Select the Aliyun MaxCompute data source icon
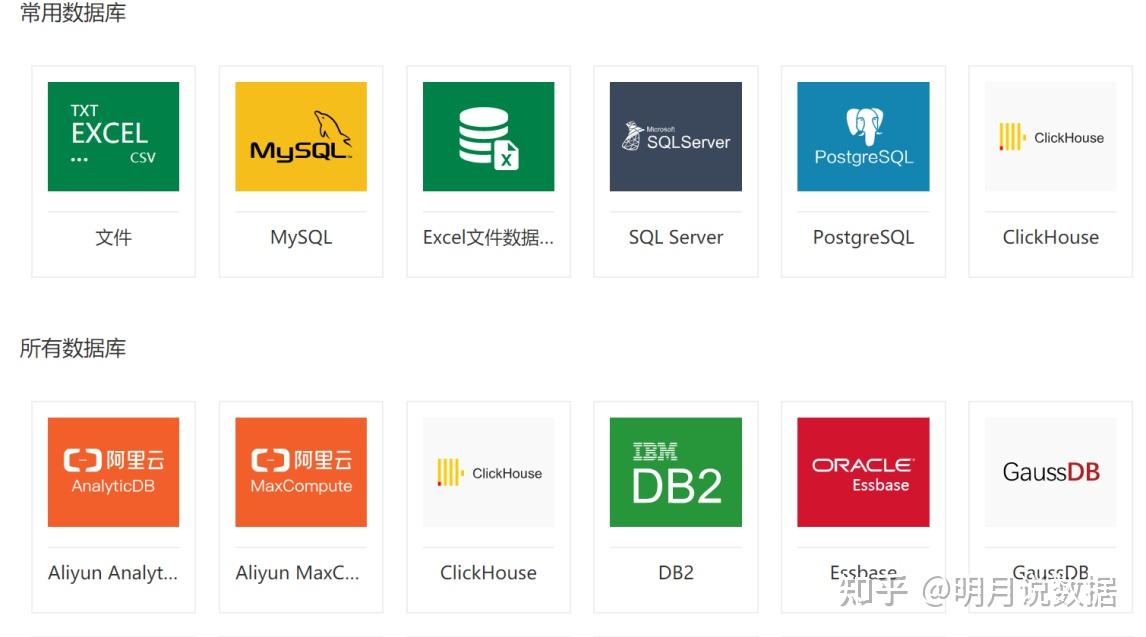Screen dimensions: 1146x637 (300, 471)
